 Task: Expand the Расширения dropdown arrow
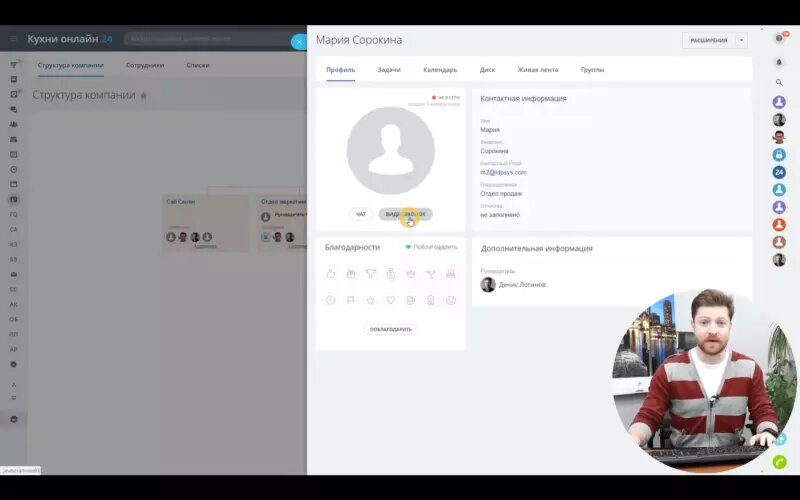point(741,40)
